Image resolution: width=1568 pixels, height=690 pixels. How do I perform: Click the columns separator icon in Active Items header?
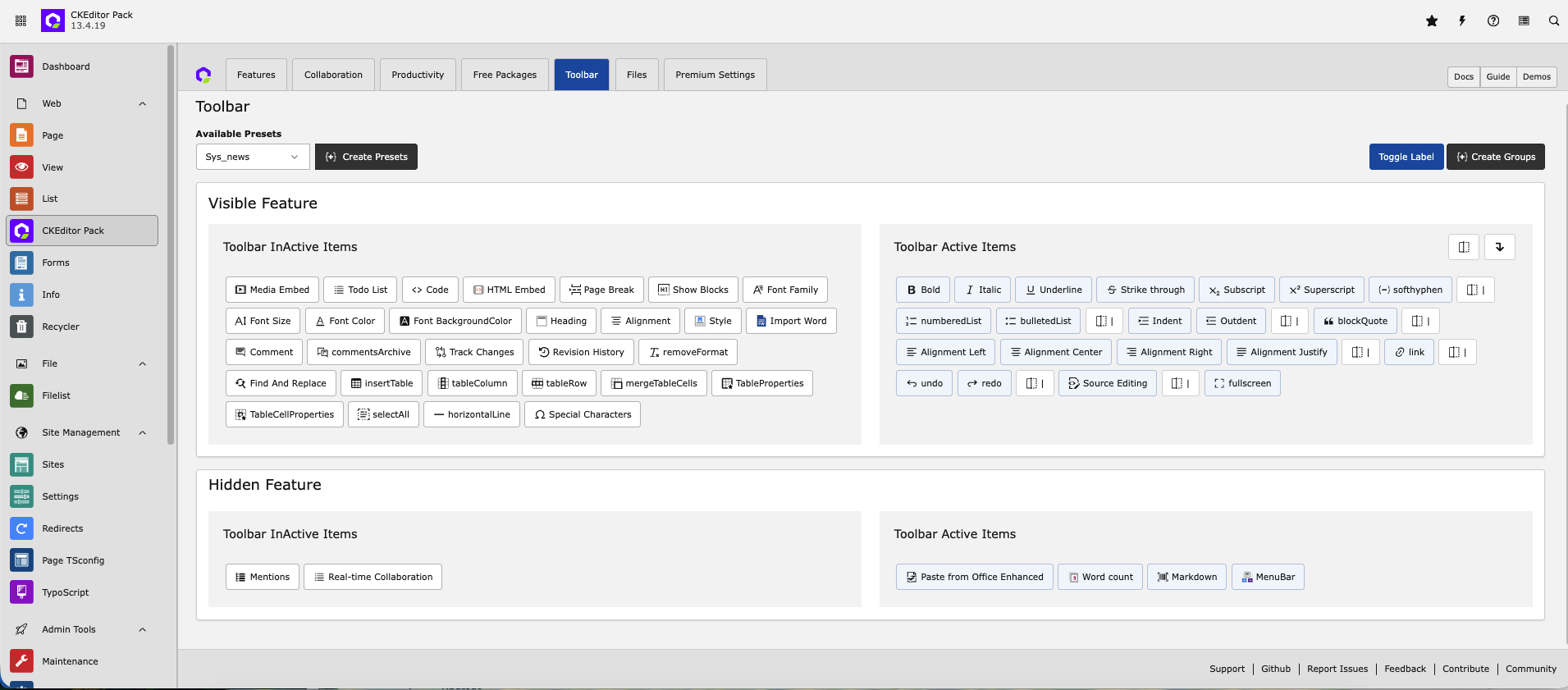(x=1464, y=247)
